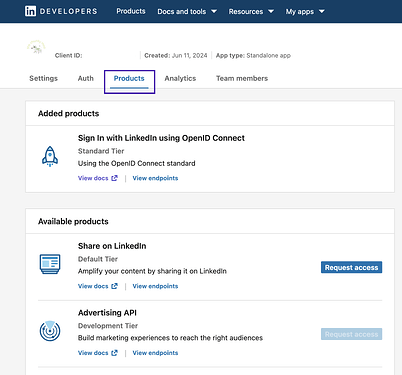View endpoints for Share on LinkedIn
402x375 pixels.
[x=155, y=286]
